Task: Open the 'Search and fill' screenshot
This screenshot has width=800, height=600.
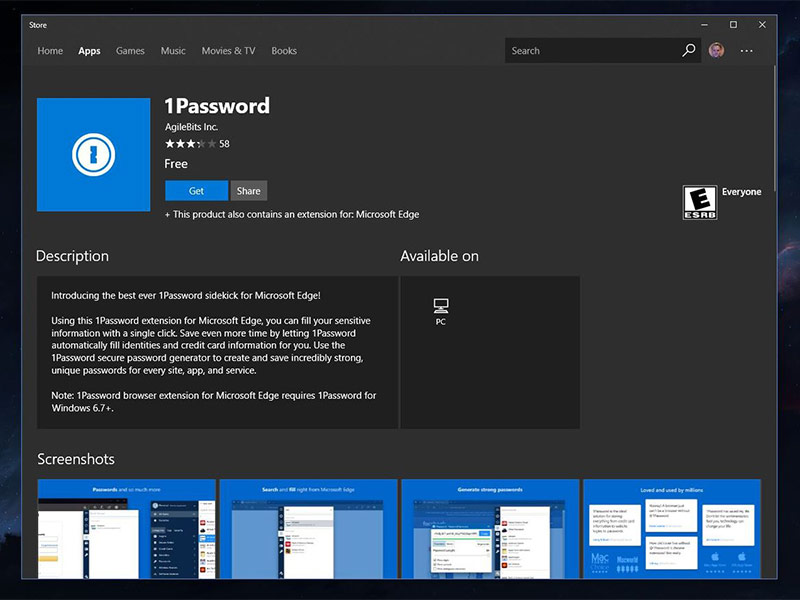Action: pyautogui.click(x=308, y=529)
